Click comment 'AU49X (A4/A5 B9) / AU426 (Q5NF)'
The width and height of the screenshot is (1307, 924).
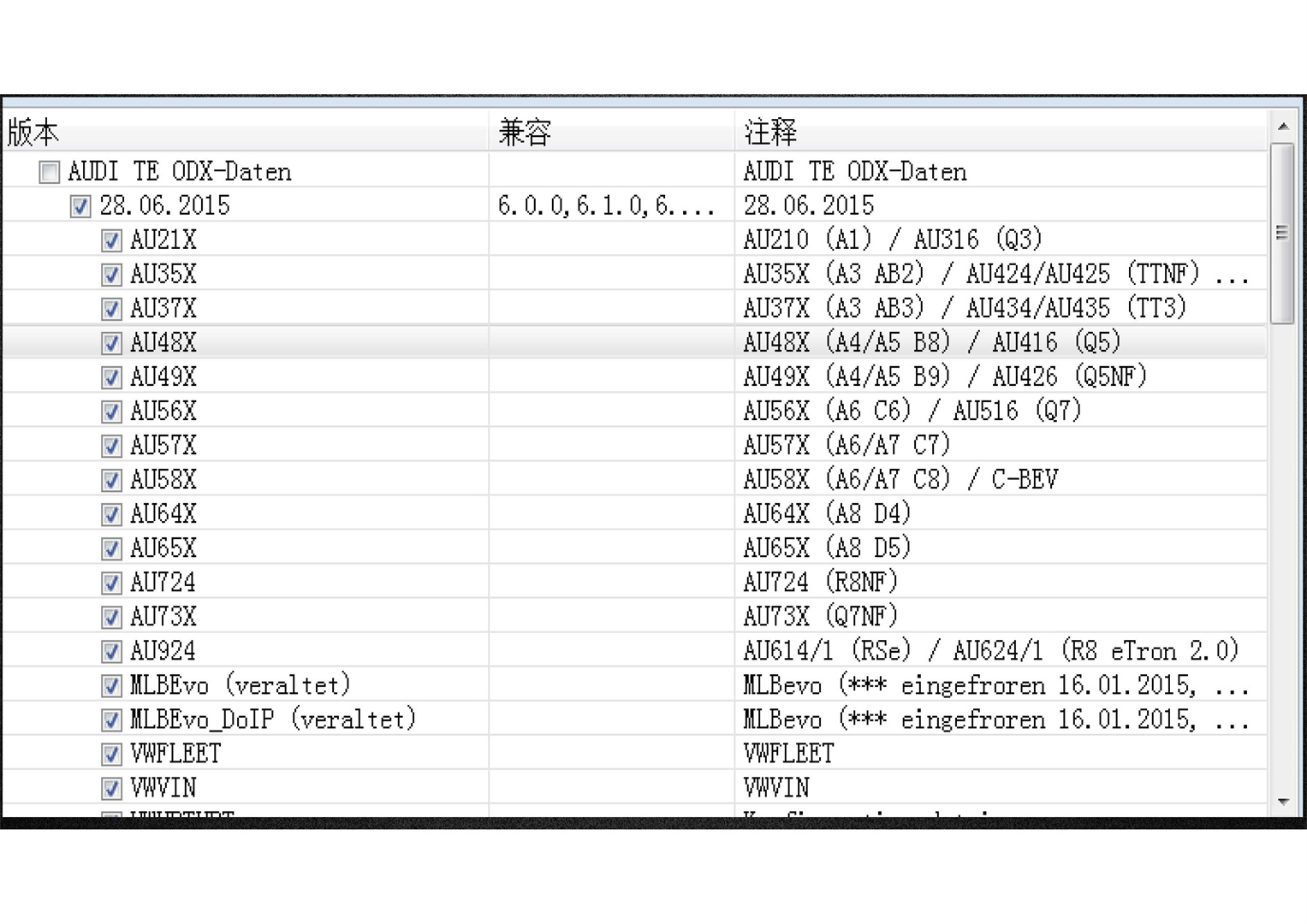click(945, 377)
